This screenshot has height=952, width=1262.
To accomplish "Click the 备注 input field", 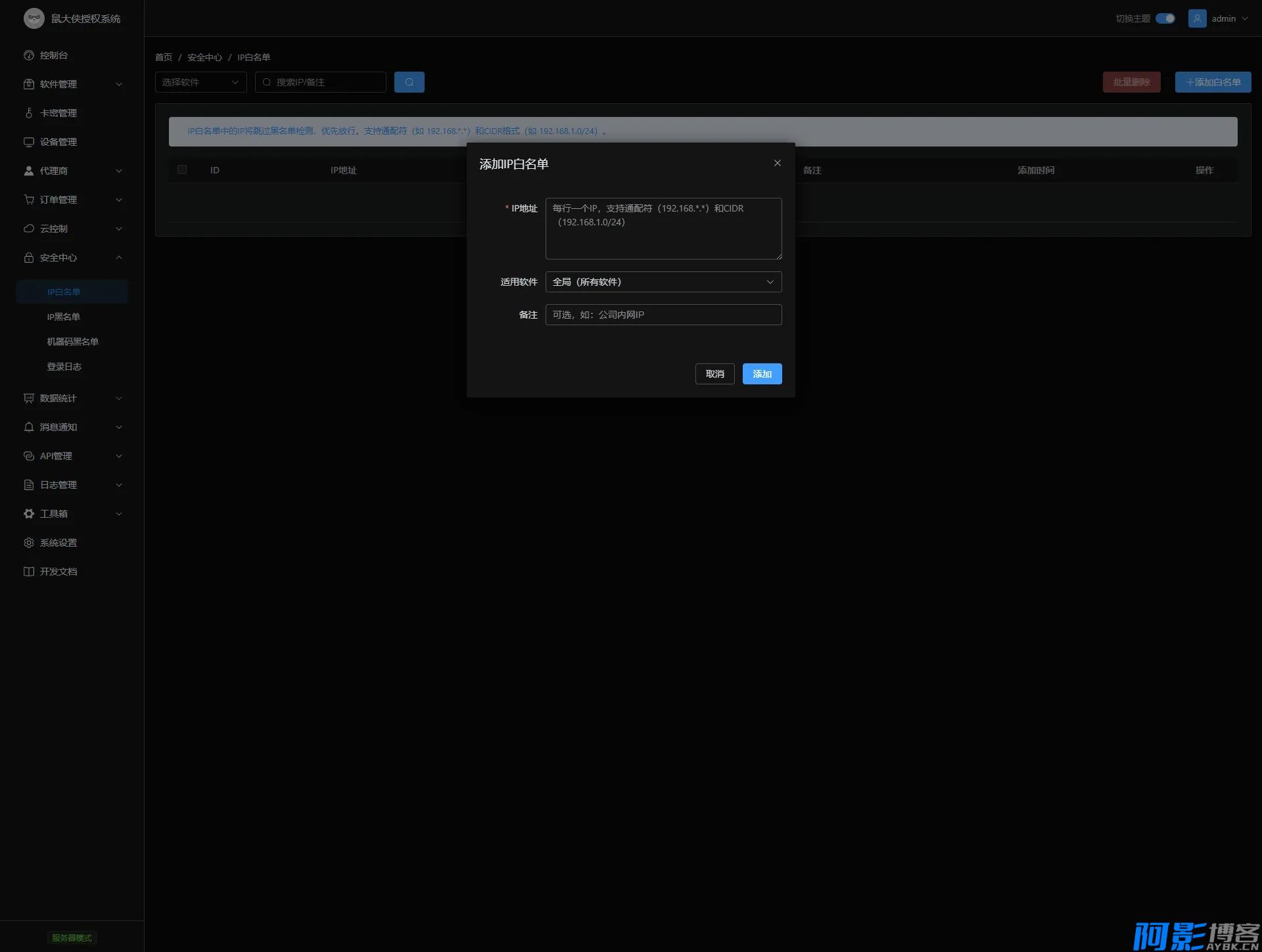I will coord(663,315).
